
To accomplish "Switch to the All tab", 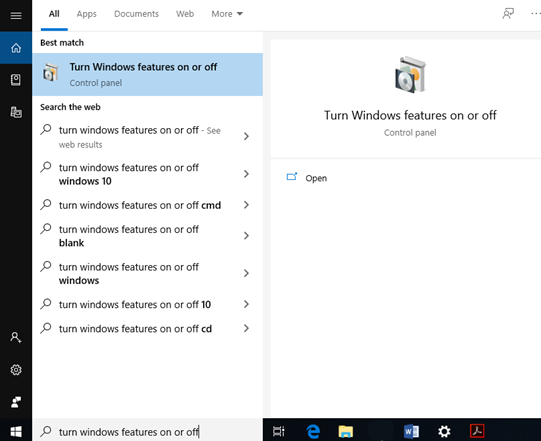I will (x=54, y=14).
